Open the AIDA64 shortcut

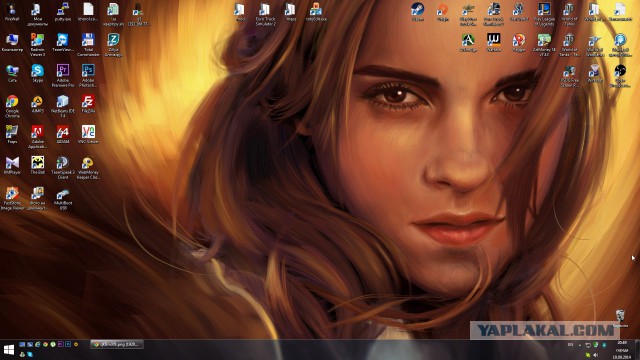click(63, 134)
